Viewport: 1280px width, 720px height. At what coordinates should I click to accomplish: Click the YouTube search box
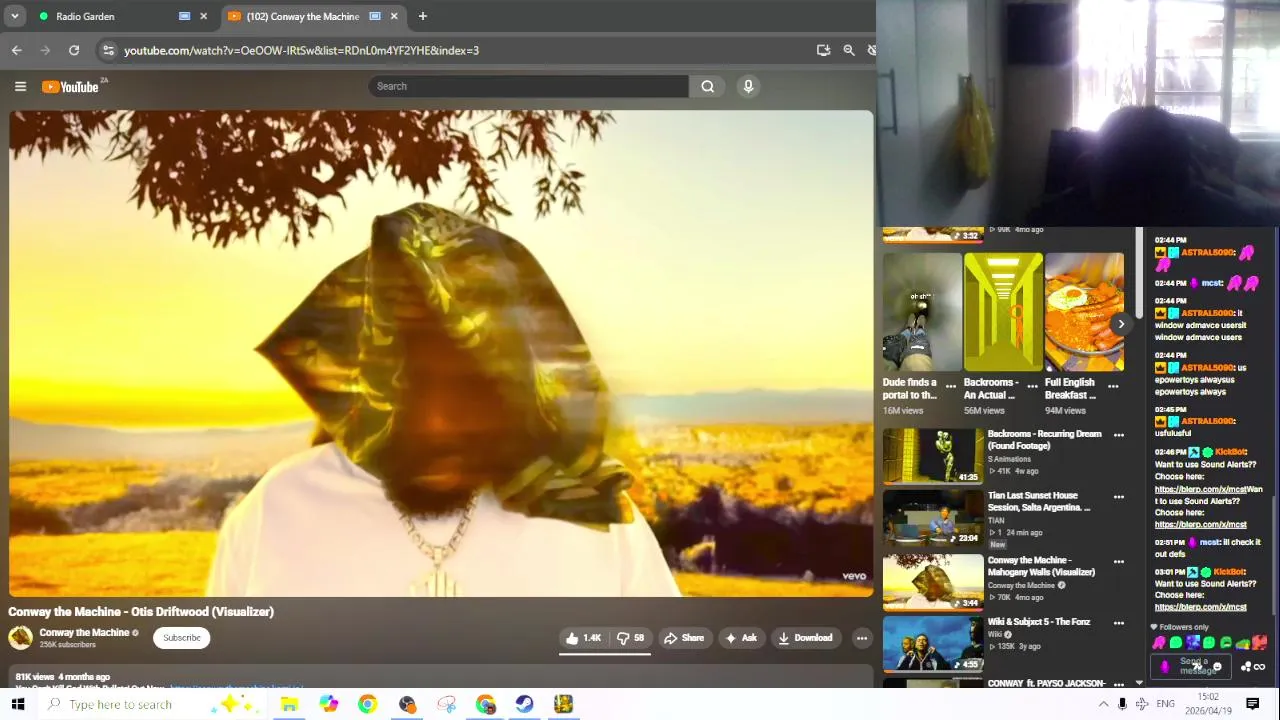tap(528, 86)
